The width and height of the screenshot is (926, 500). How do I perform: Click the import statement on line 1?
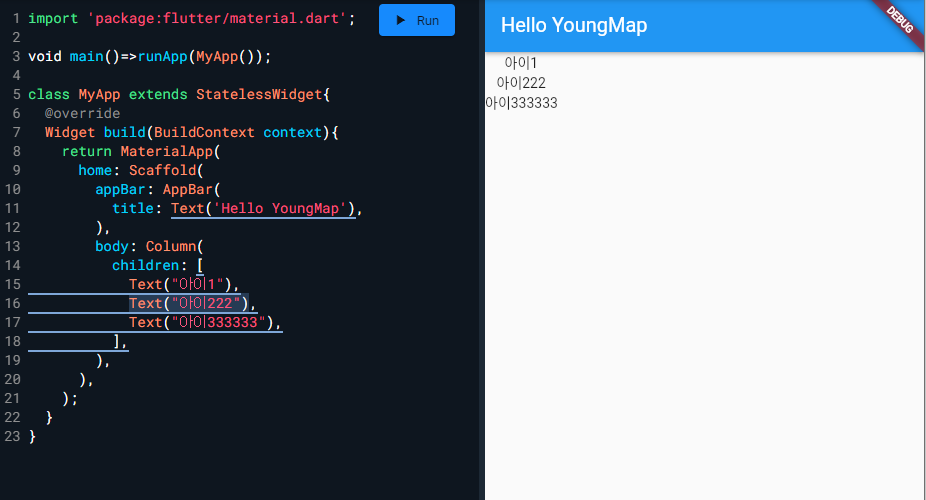point(192,18)
